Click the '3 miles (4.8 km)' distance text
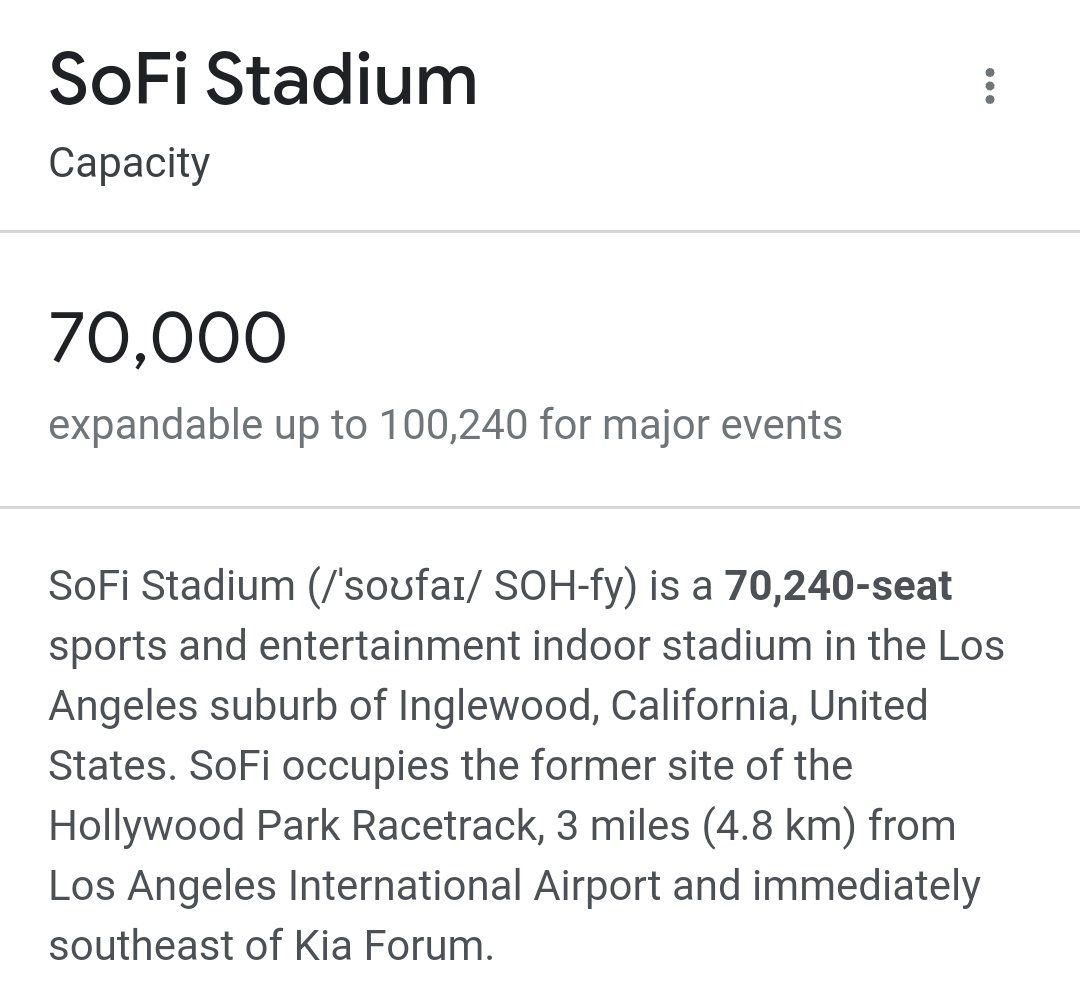 pos(706,826)
